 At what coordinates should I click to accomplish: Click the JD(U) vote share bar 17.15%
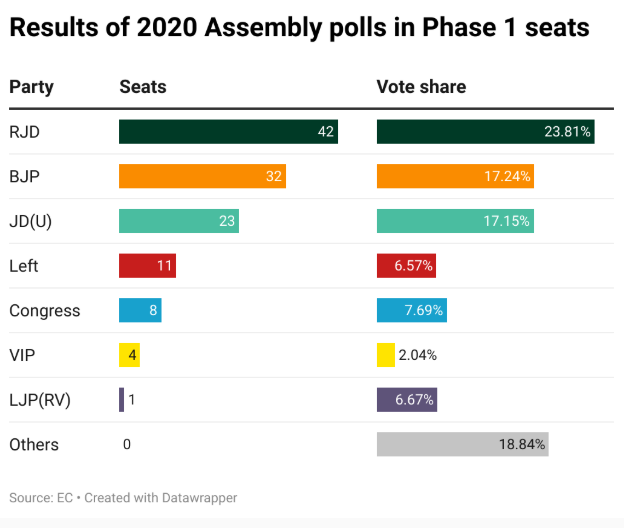click(455, 221)
